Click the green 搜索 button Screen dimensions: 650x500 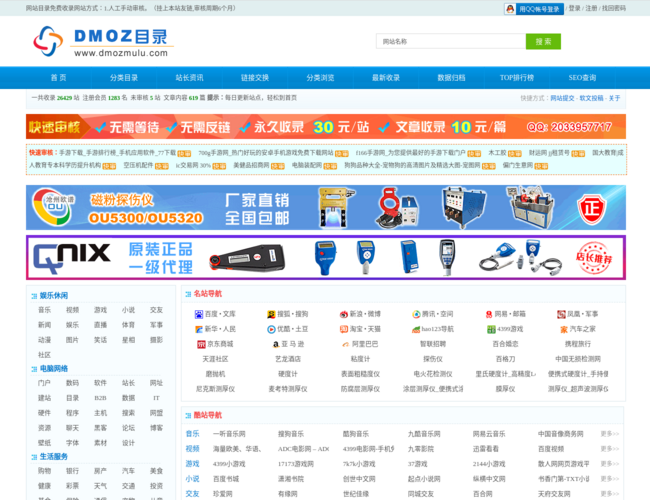(x=543, y=41)
